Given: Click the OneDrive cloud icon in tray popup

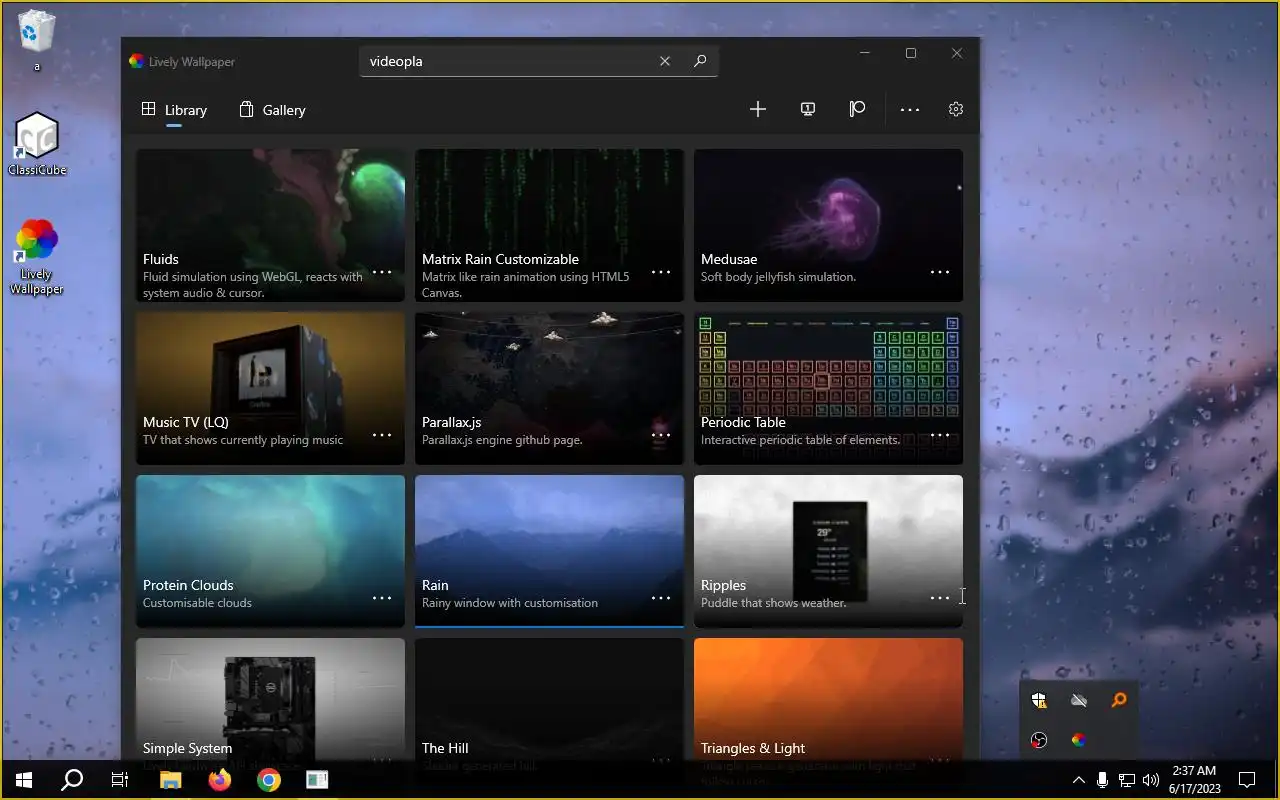Looking at the screenshot, I should pos(1078,701).
